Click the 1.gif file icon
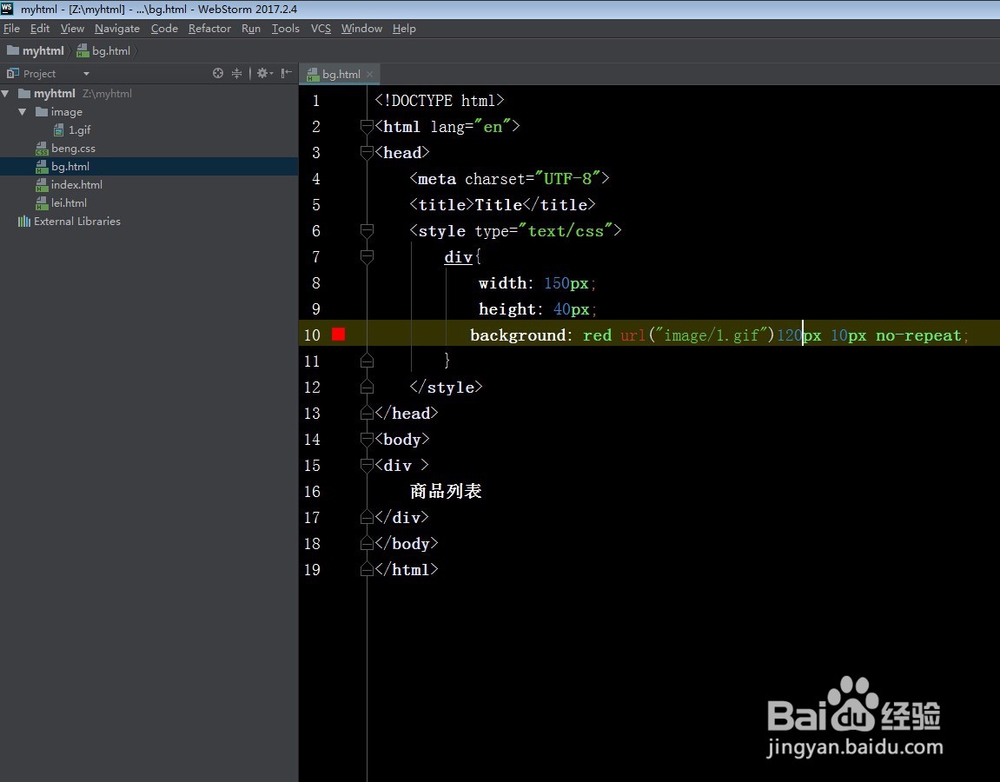Viewport: 1000px width, 782px height. coord(59,130)
